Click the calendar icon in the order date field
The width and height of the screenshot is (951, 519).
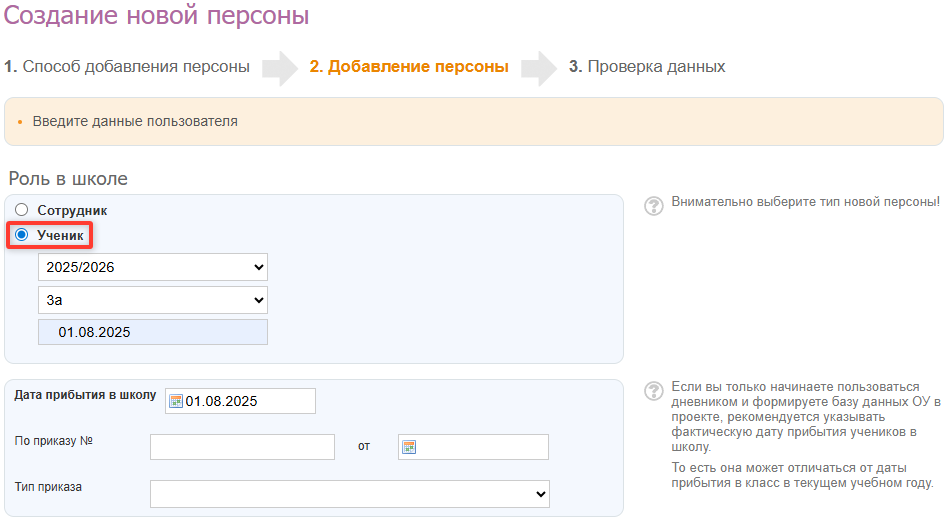click(408, 447)
